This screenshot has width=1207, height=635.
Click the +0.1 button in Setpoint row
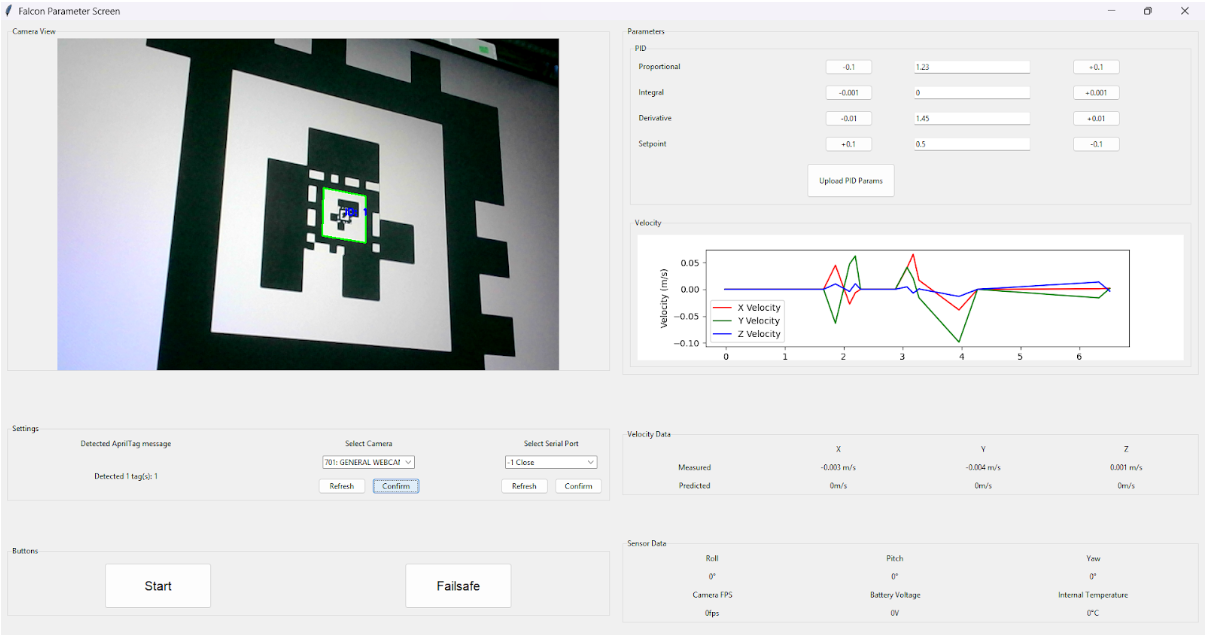[x=848, y=144]
